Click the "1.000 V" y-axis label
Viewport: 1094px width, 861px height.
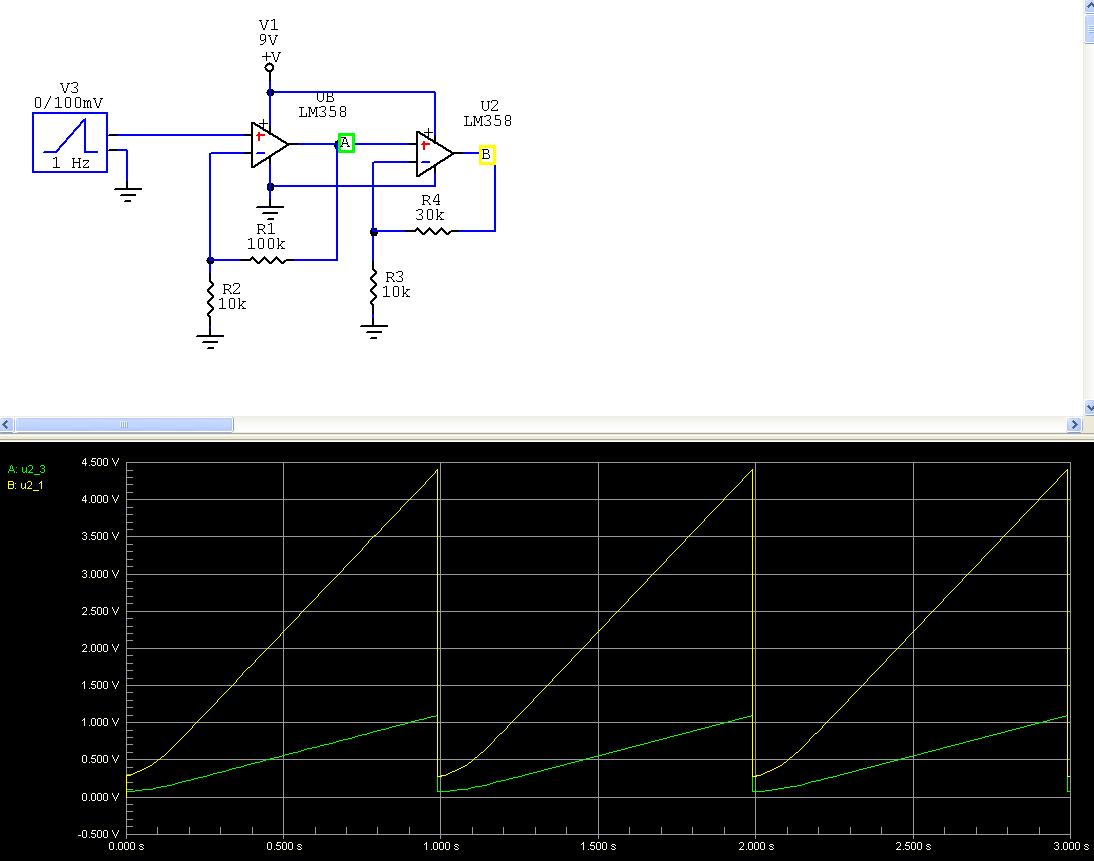[x=100, y=722]
